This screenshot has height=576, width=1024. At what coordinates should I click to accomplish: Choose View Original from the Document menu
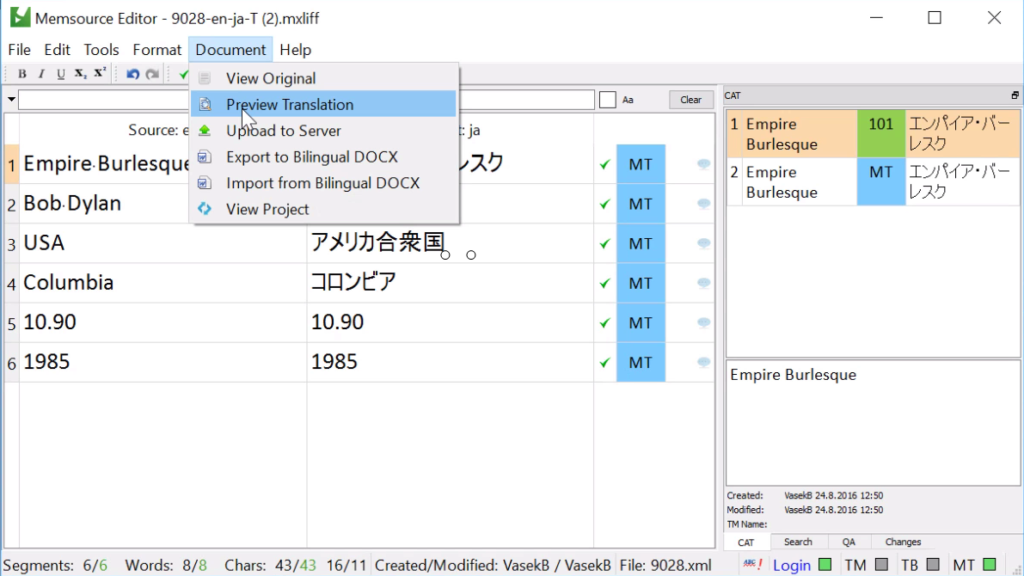click(324, 78)
